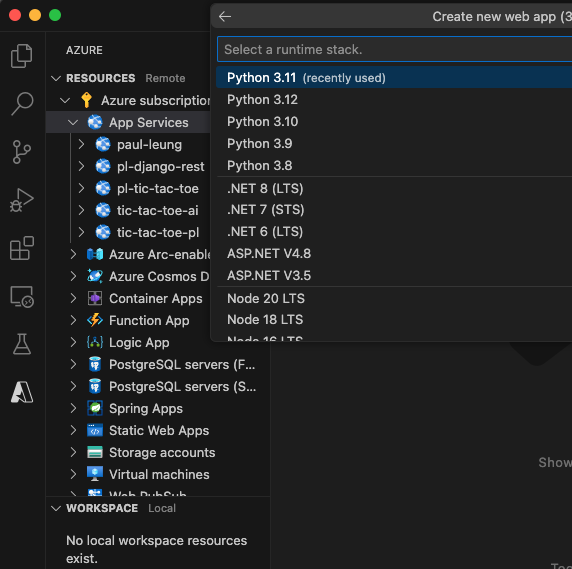Viewport: 572px width, 569px height.
Task: Open the Remote Explorer icon
Action: tap(22, 296)
